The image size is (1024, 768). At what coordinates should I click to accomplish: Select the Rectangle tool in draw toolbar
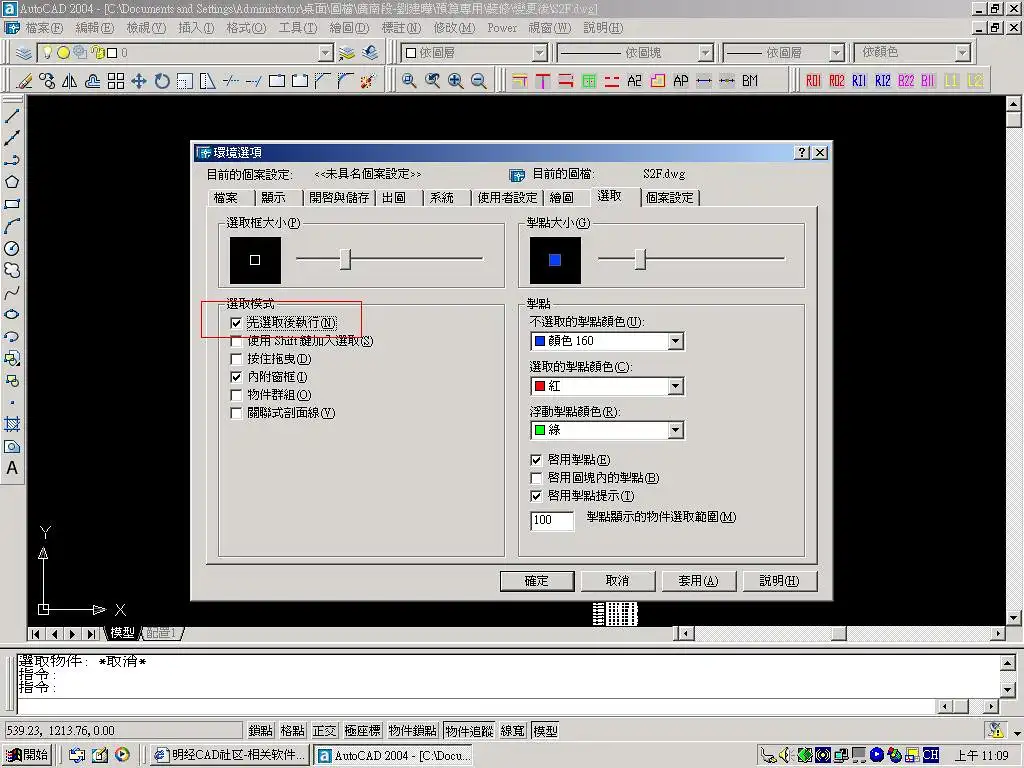click(x=12, y=204)
